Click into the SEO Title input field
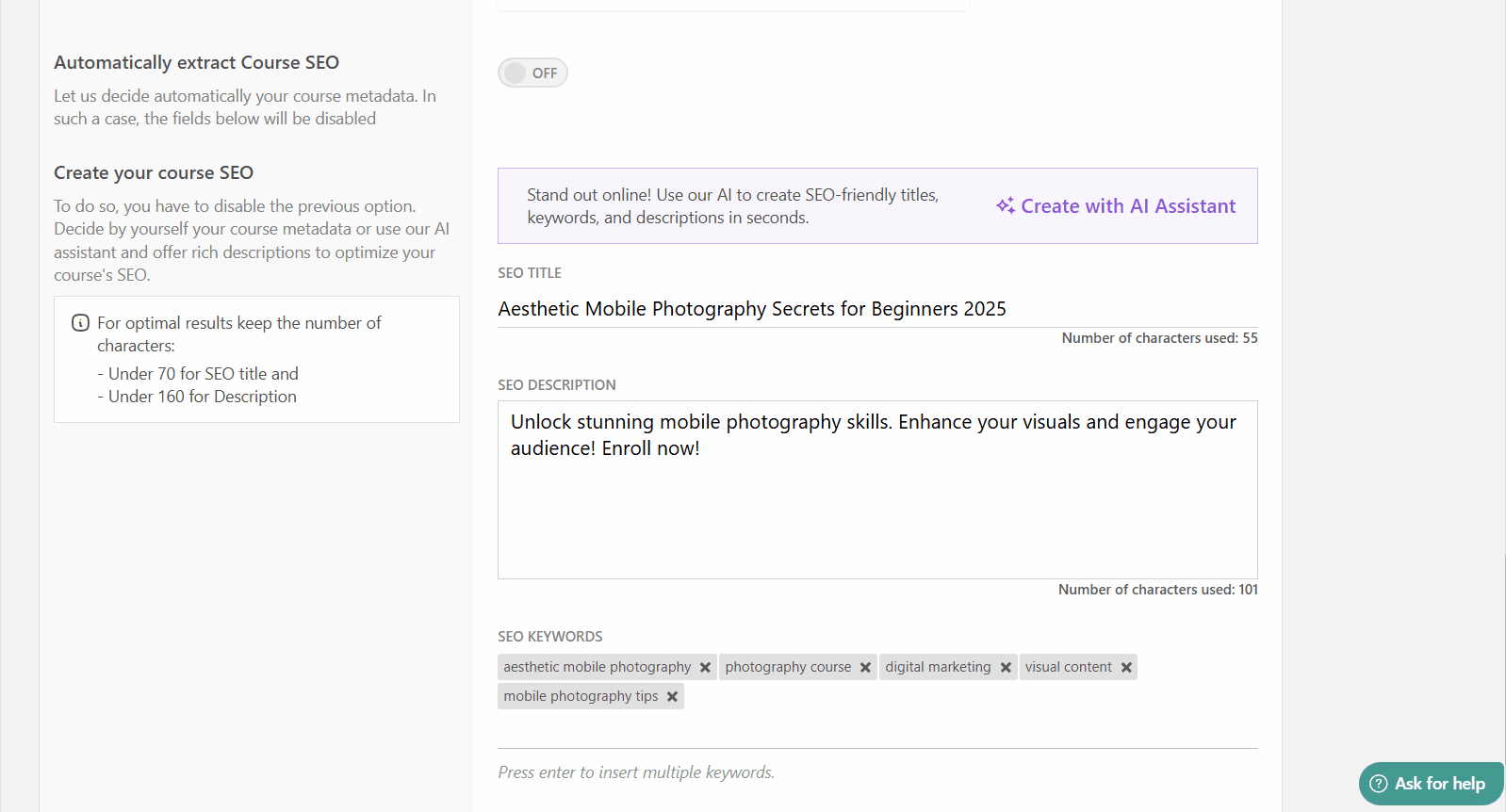 point(877,309)
